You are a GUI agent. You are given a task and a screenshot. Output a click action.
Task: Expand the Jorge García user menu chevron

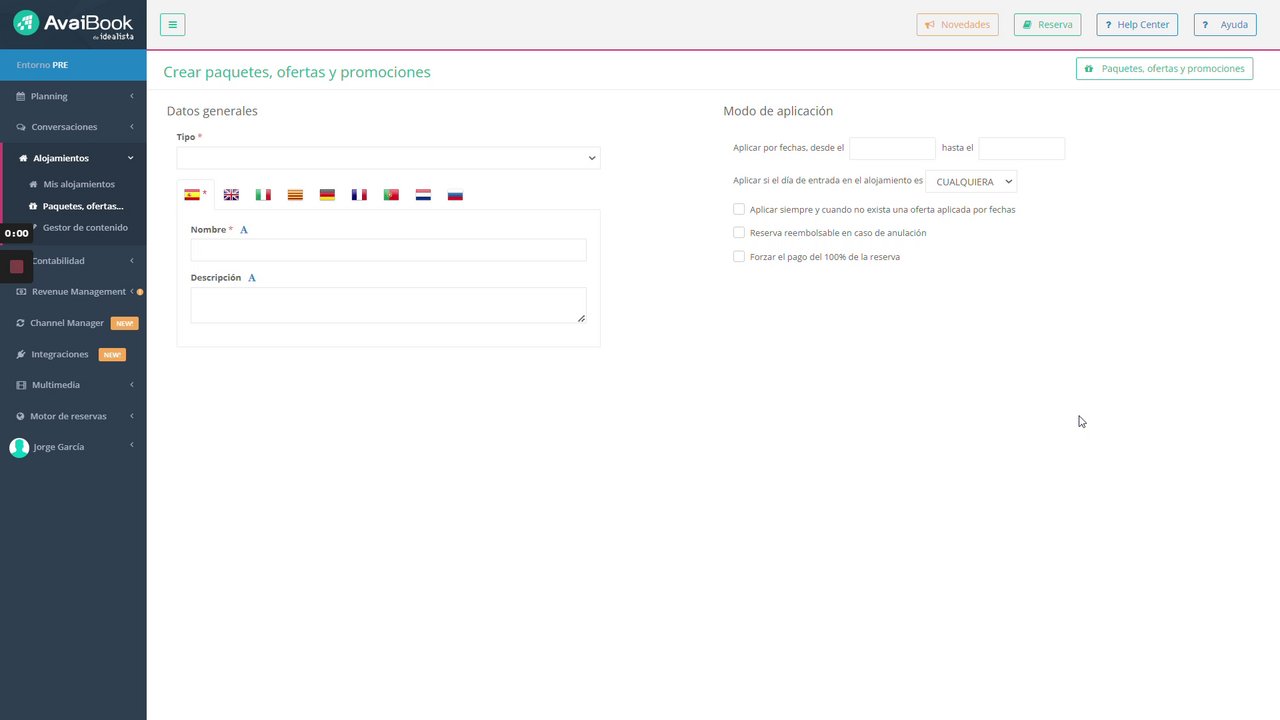coord(132,445)
